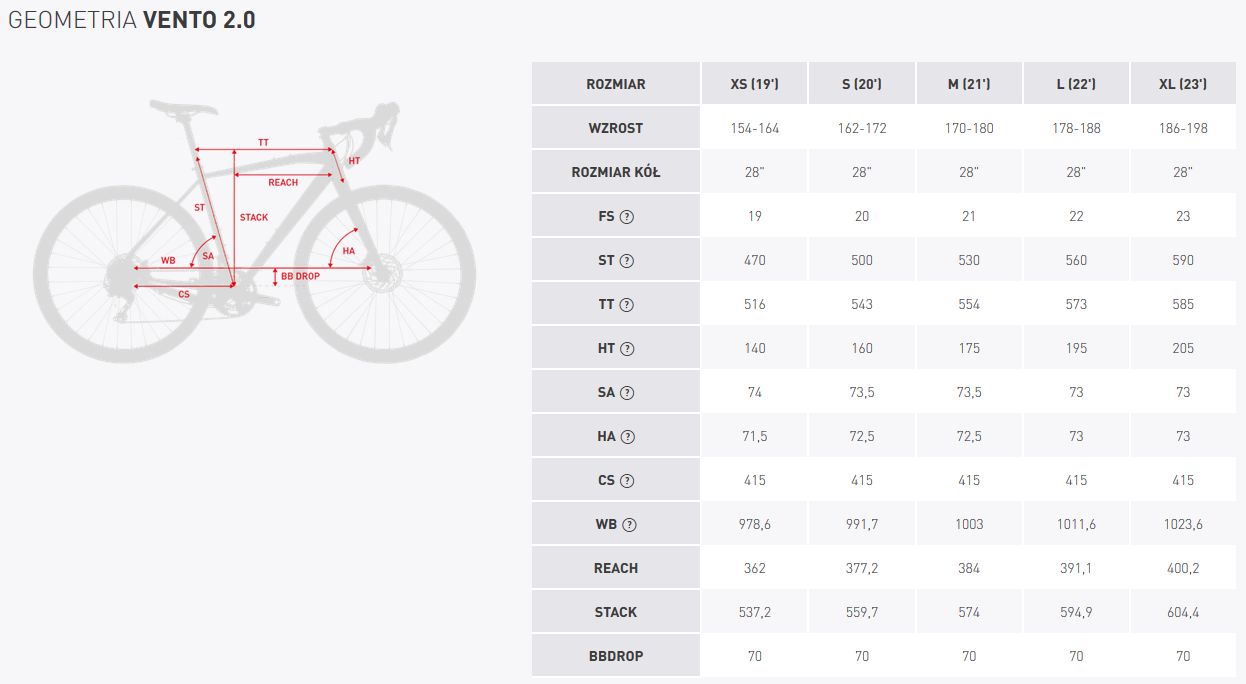The image size is (1246, 684).
Task: Open the CS help icon
Action: pos(627,480)
